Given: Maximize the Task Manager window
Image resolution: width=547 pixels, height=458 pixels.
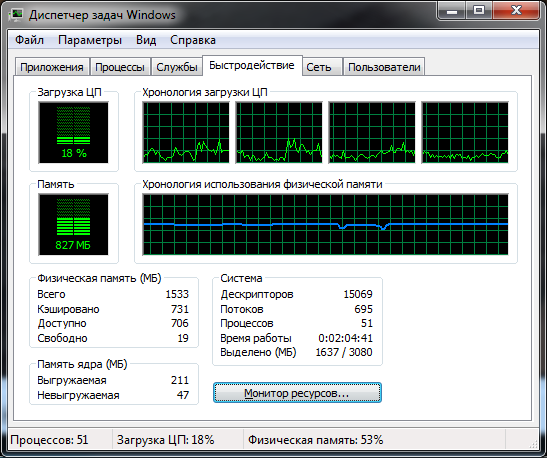Looking at the screenshot, I should point(479,11).
